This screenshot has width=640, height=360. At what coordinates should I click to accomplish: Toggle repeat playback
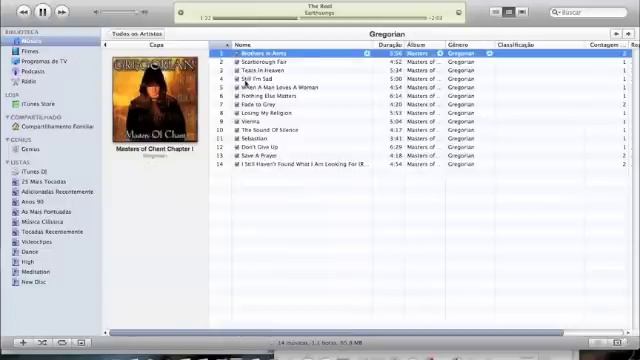[x=62, y=343]
